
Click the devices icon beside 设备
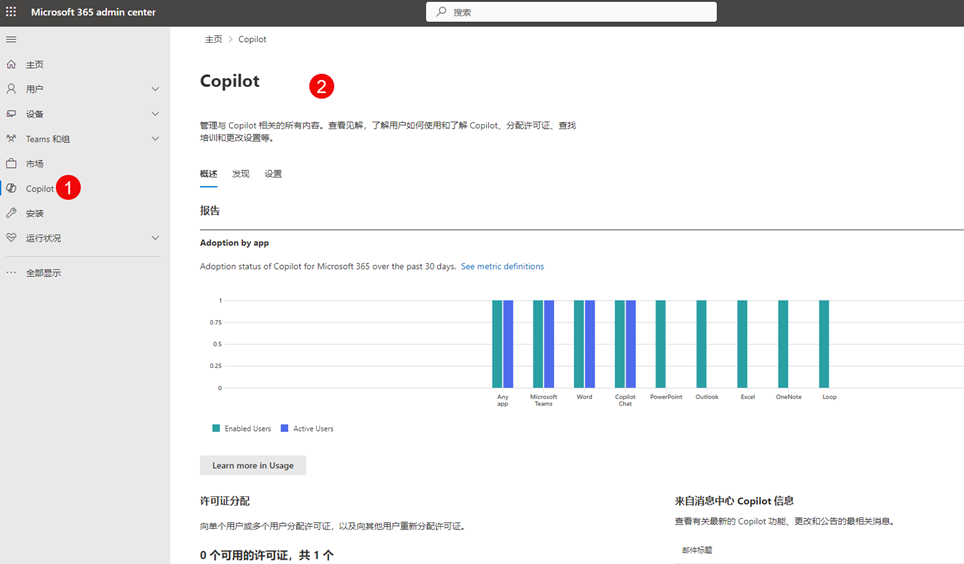click(11, 114)
